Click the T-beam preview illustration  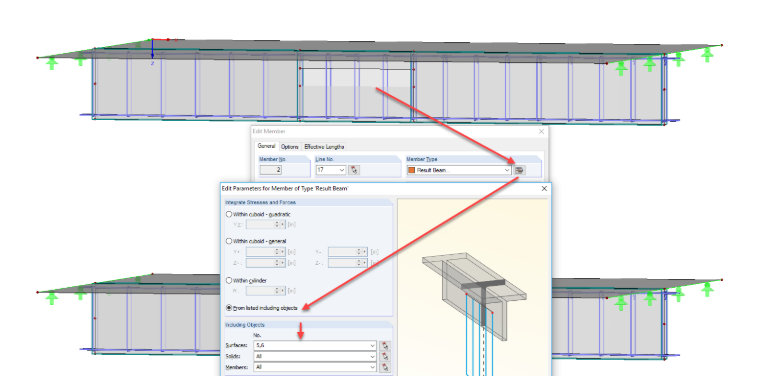point(474,296)
